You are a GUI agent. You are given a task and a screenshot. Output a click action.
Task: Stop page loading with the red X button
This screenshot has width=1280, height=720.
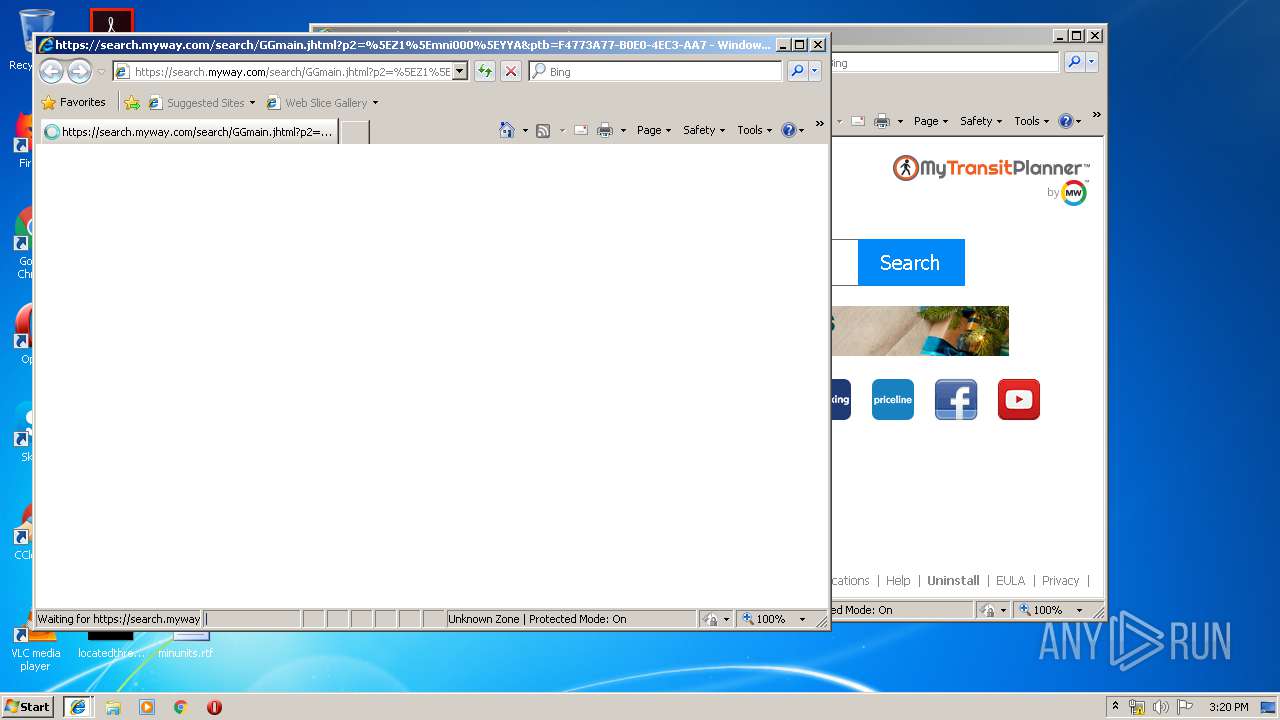point(511,71)
